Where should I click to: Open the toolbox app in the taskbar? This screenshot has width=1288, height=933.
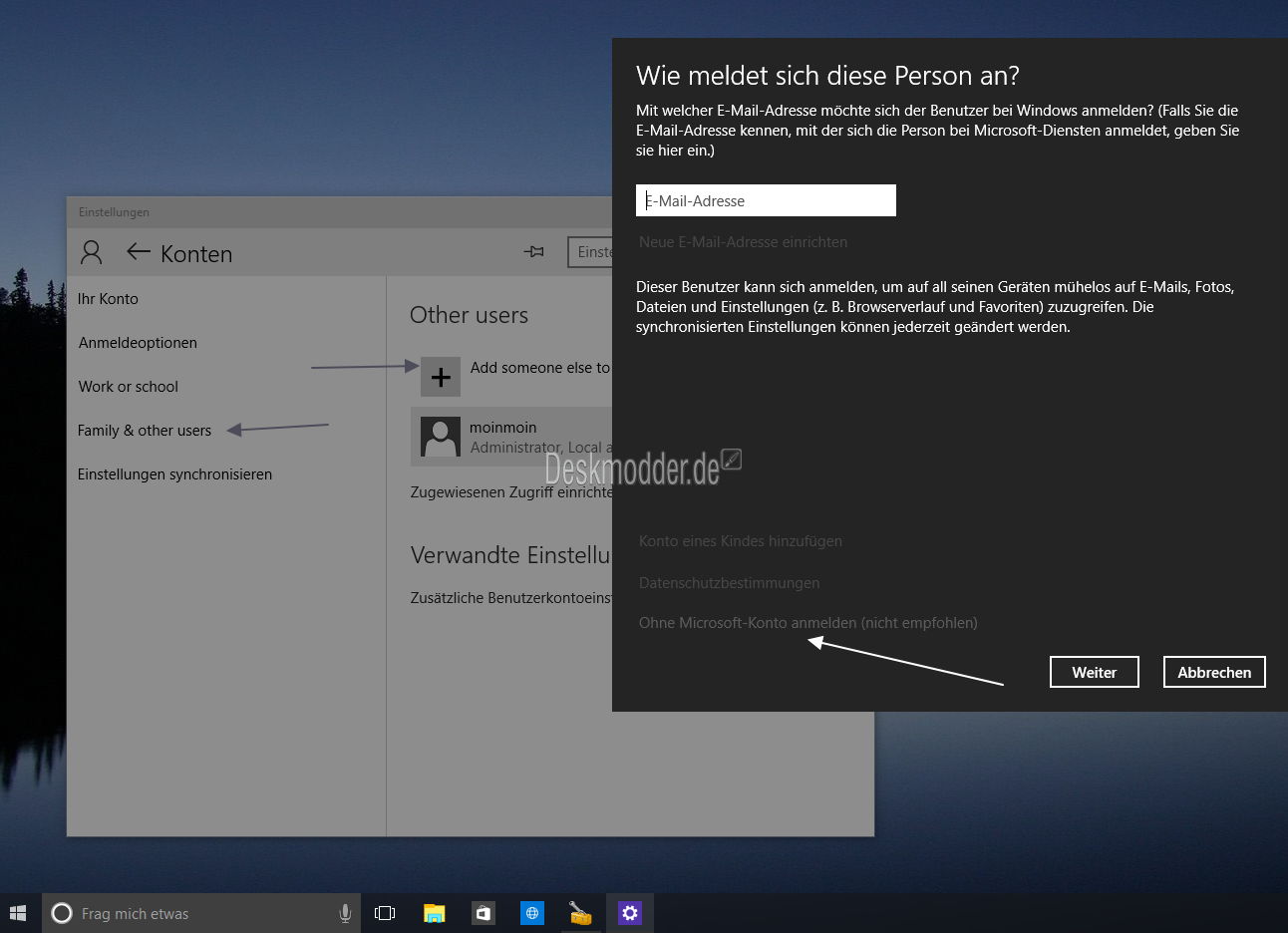click(x=580, y=913)
